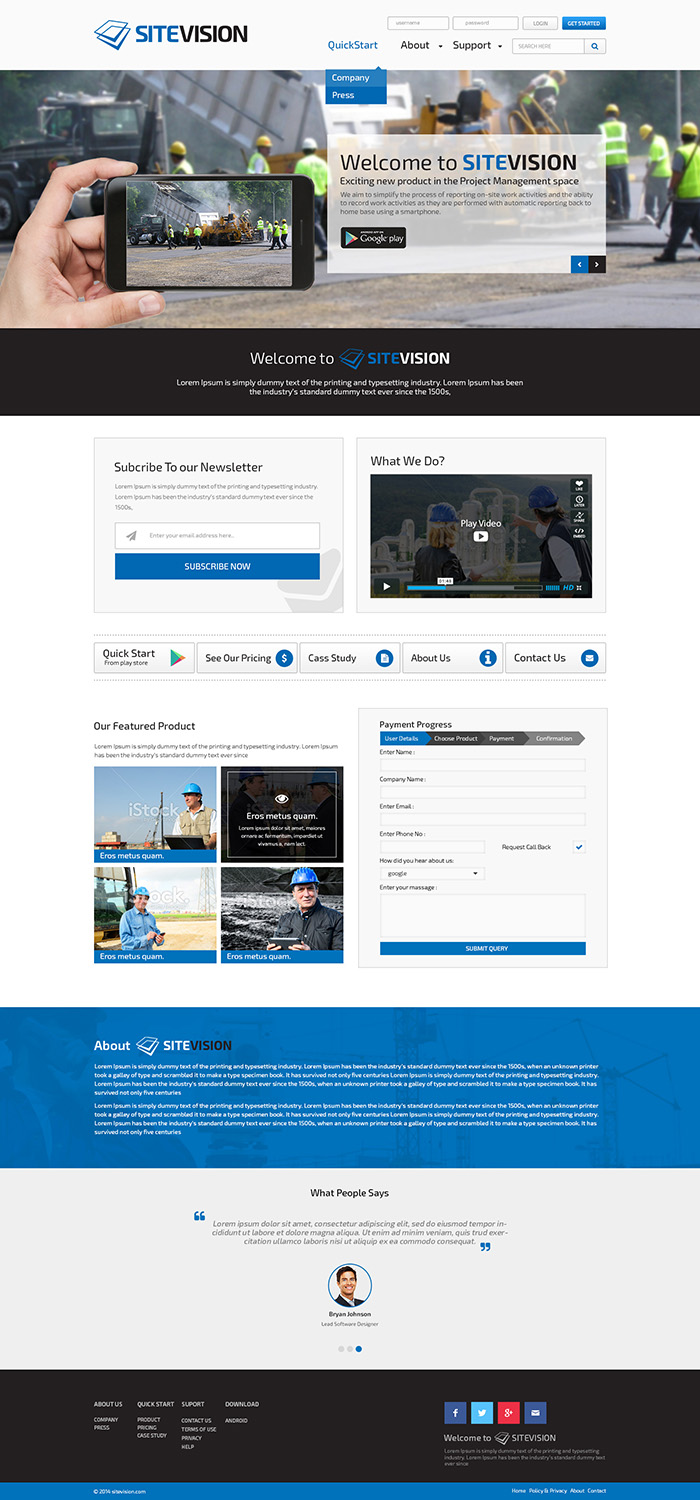This screenshot has height=1500, width=700.
Task: Expand the Support menu dropdown arrow
Action: coord(499,47)
